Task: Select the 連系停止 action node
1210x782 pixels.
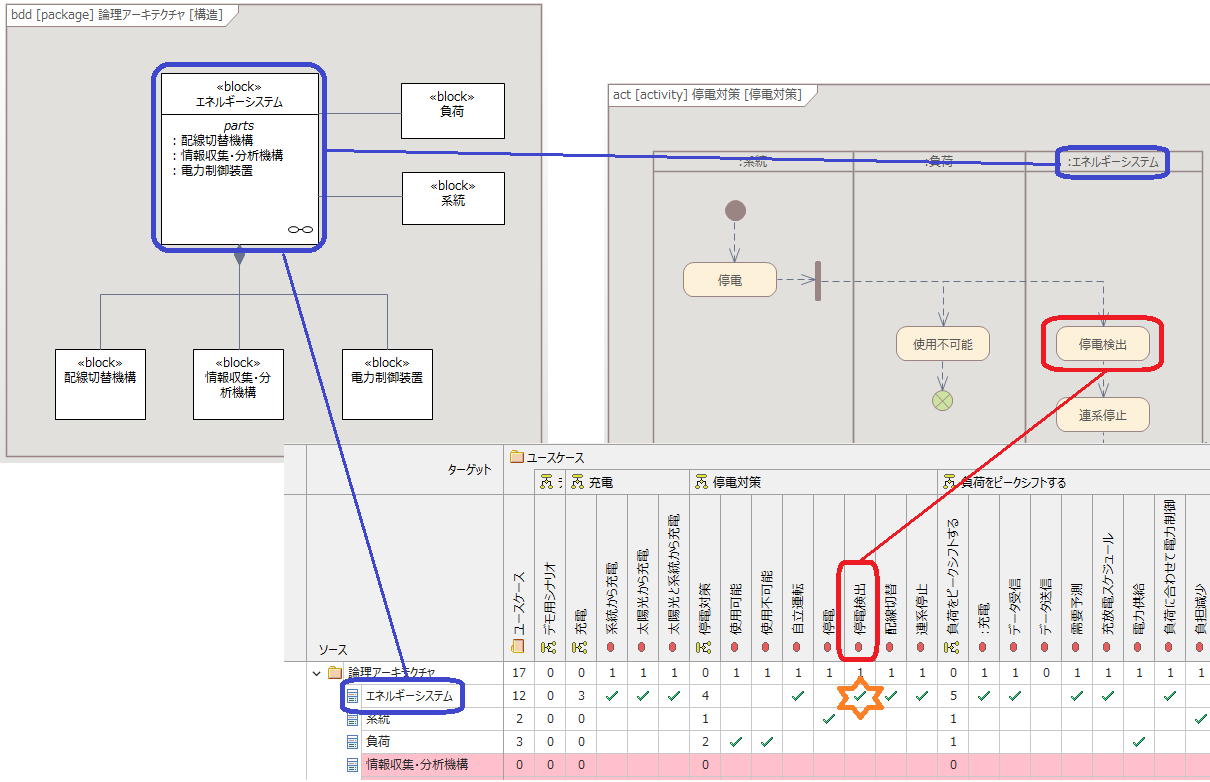Action: click(x=1103, y=414)
